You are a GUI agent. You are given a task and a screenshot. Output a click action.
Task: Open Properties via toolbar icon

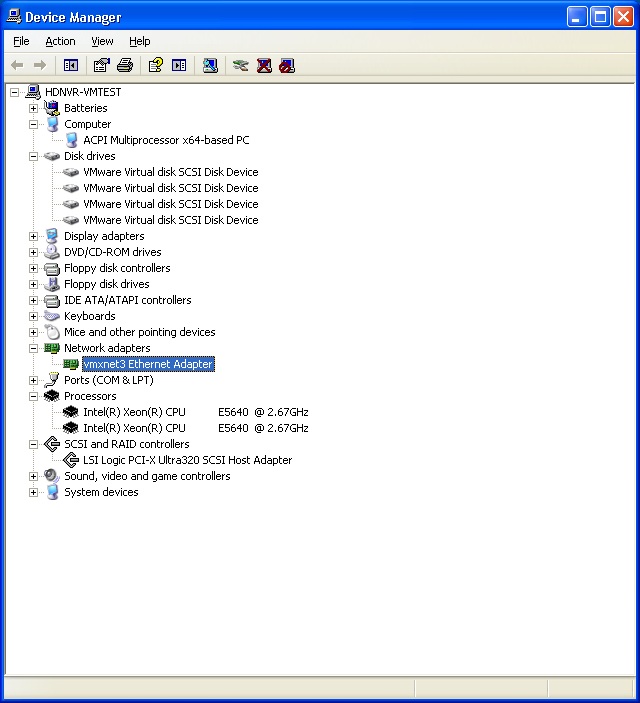point(102,65)
